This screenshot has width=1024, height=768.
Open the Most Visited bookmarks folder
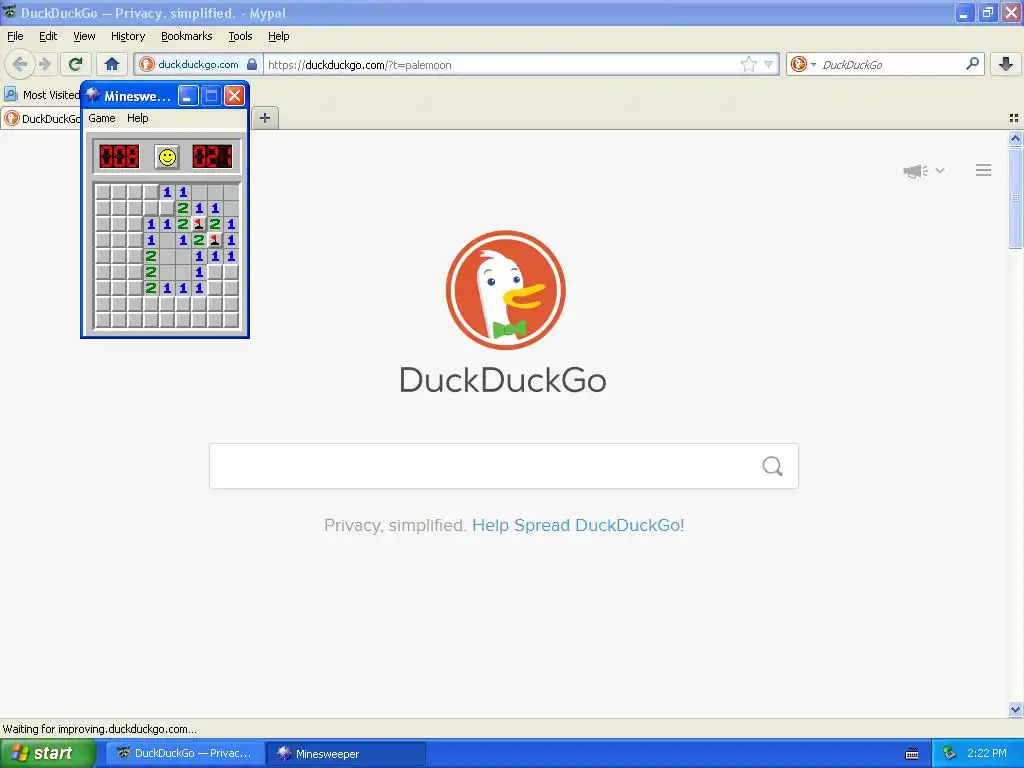[x=42, y=95]
